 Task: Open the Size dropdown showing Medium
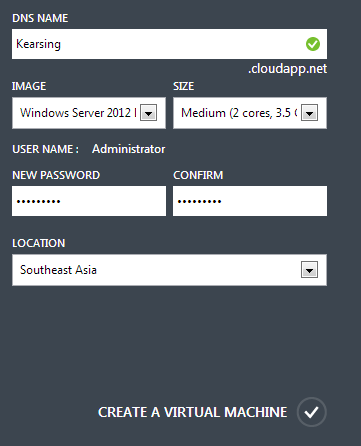[x=250, y=113]
